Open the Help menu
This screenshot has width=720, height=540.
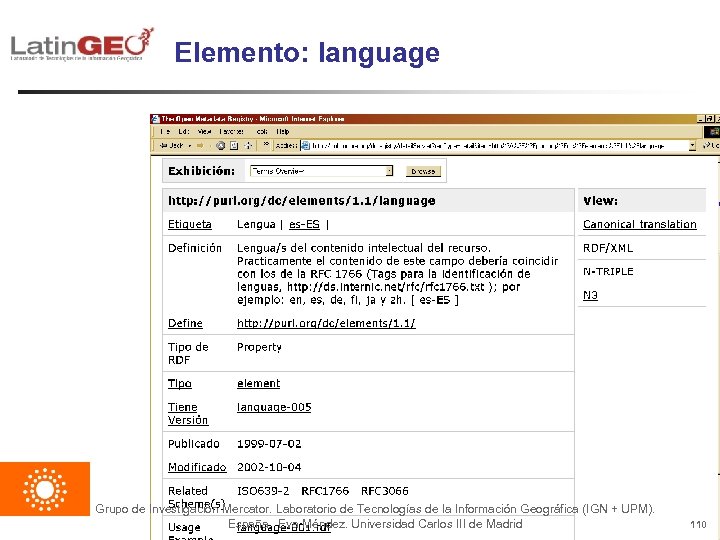tap(283, 131)
